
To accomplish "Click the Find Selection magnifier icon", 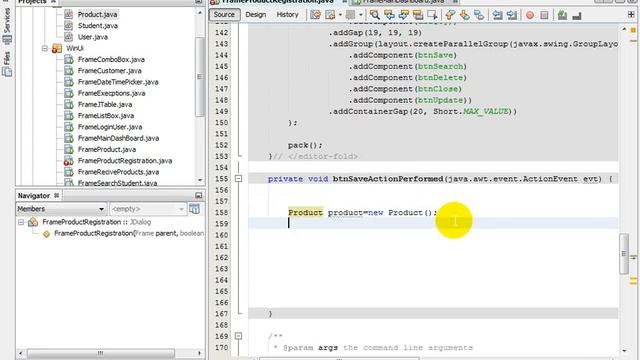I will click(x=374, y=15).
